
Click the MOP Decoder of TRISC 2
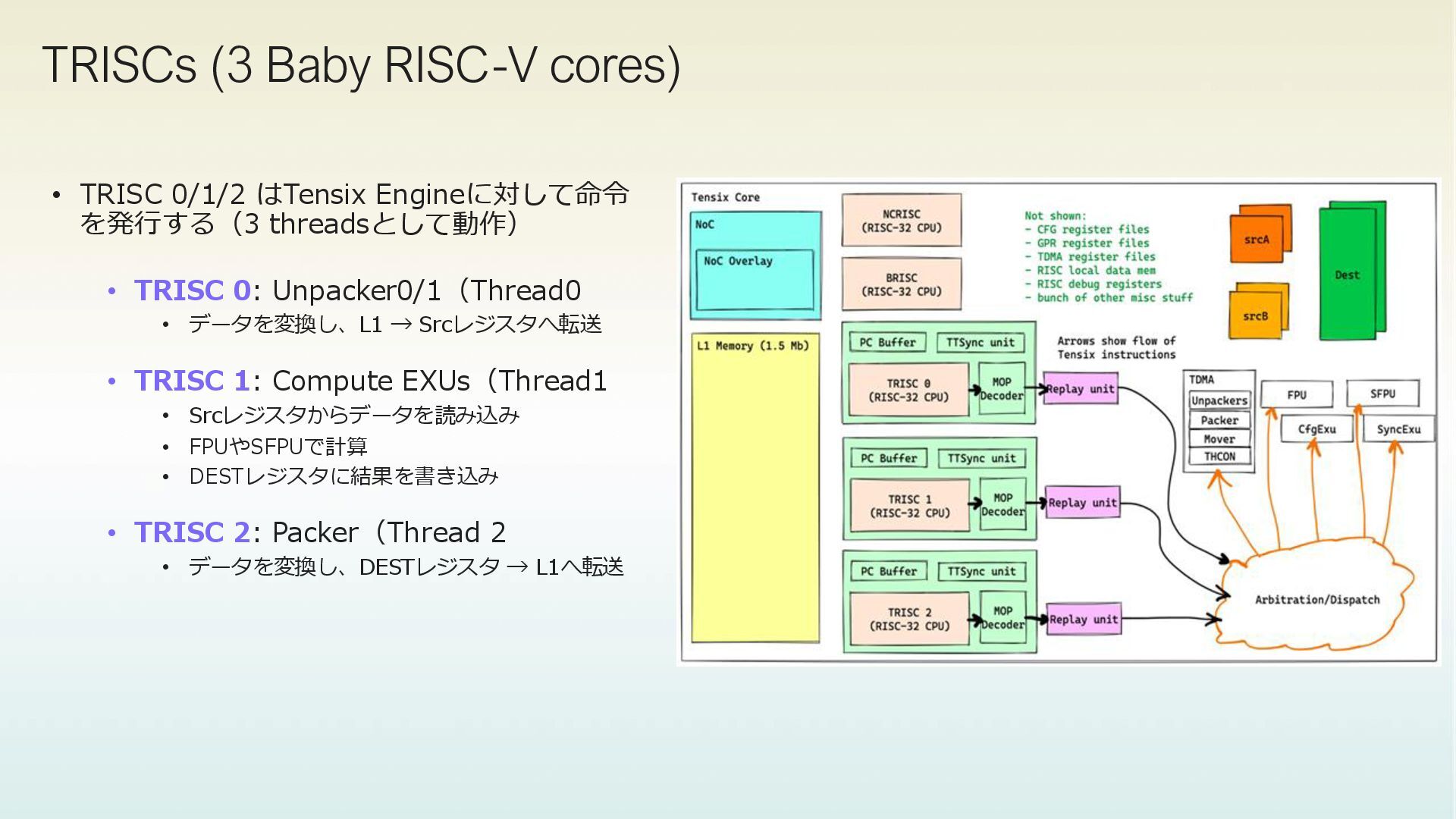point(1003,618)
